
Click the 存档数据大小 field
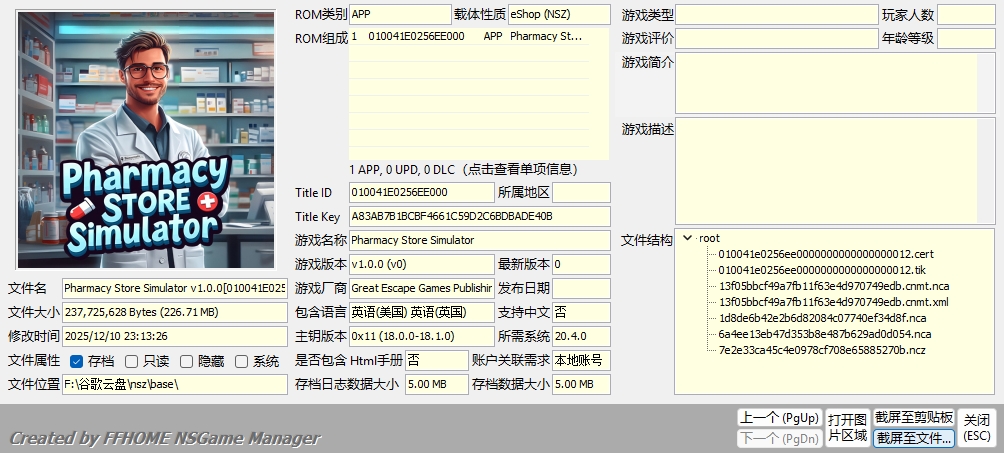[x=581, y=384]
